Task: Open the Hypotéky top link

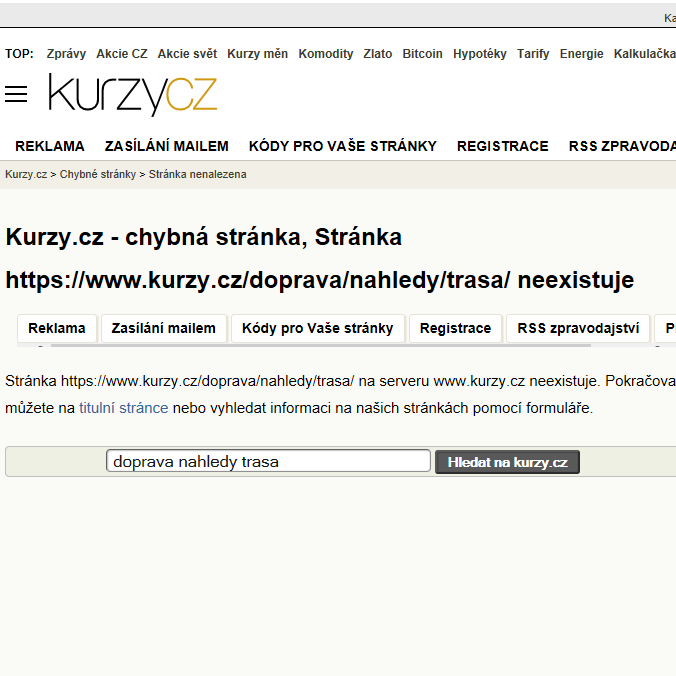Action: [479, 54]
